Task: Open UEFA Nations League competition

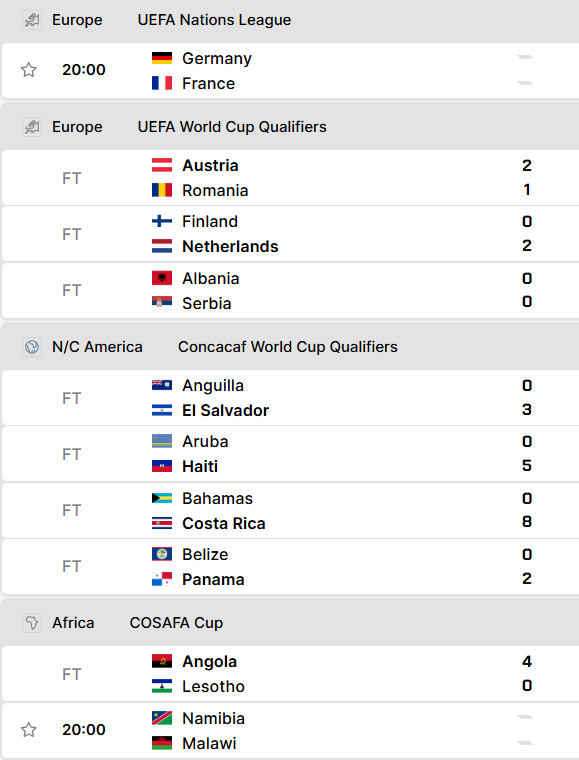Action: tap(214, 20)
